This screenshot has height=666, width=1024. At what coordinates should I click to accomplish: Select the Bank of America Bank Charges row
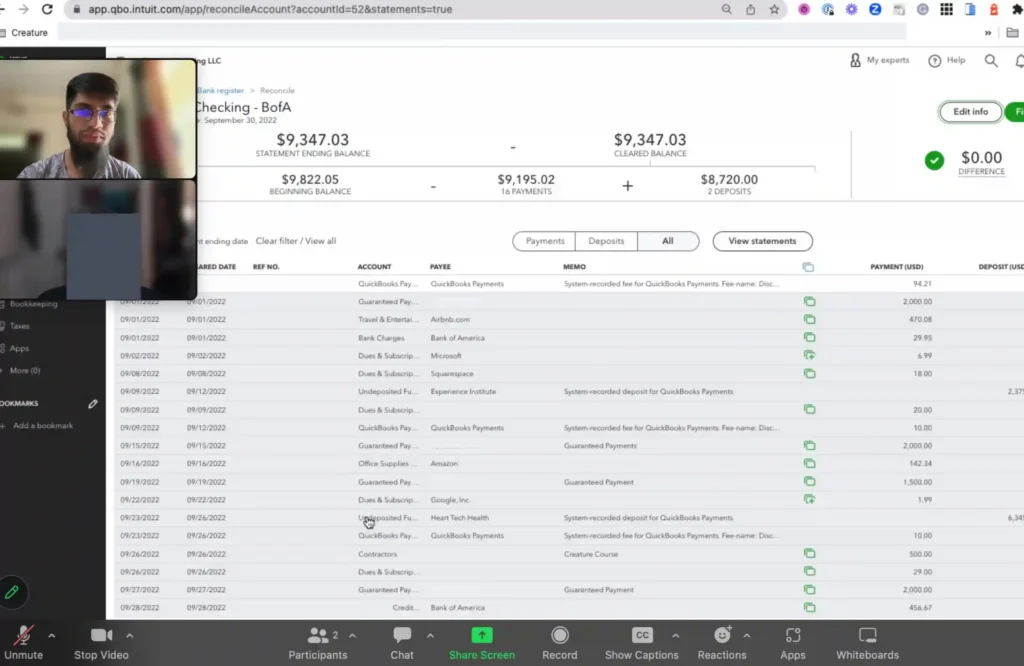569,338
